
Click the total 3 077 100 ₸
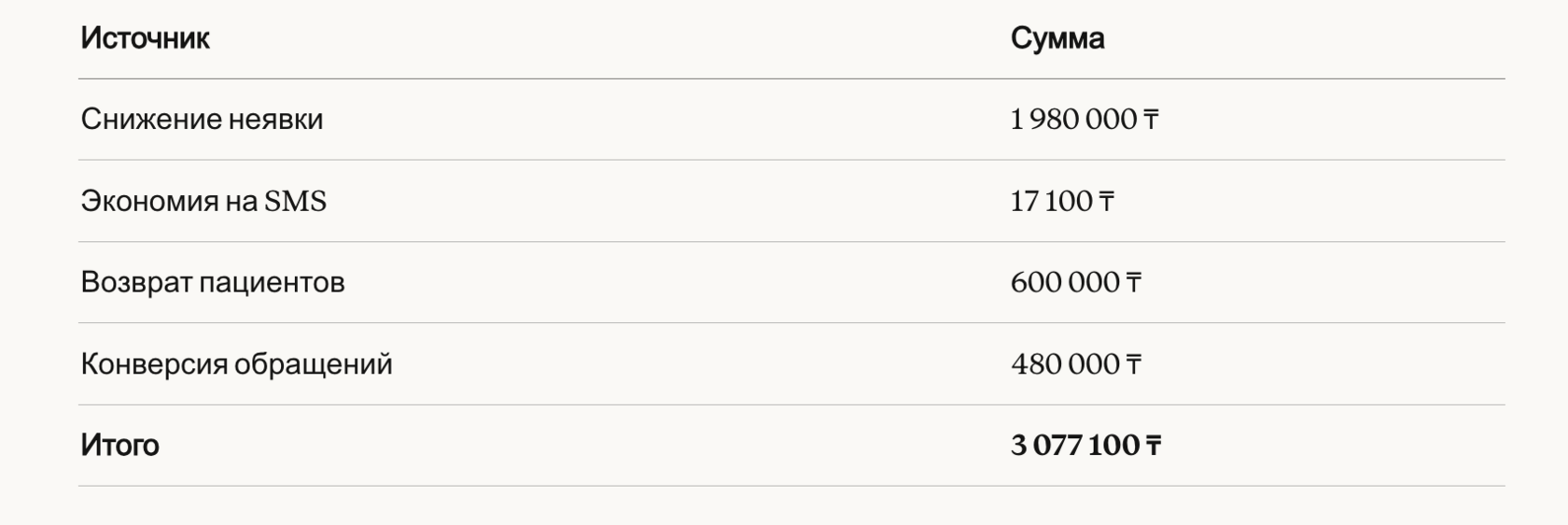(x=1086, y=445)
